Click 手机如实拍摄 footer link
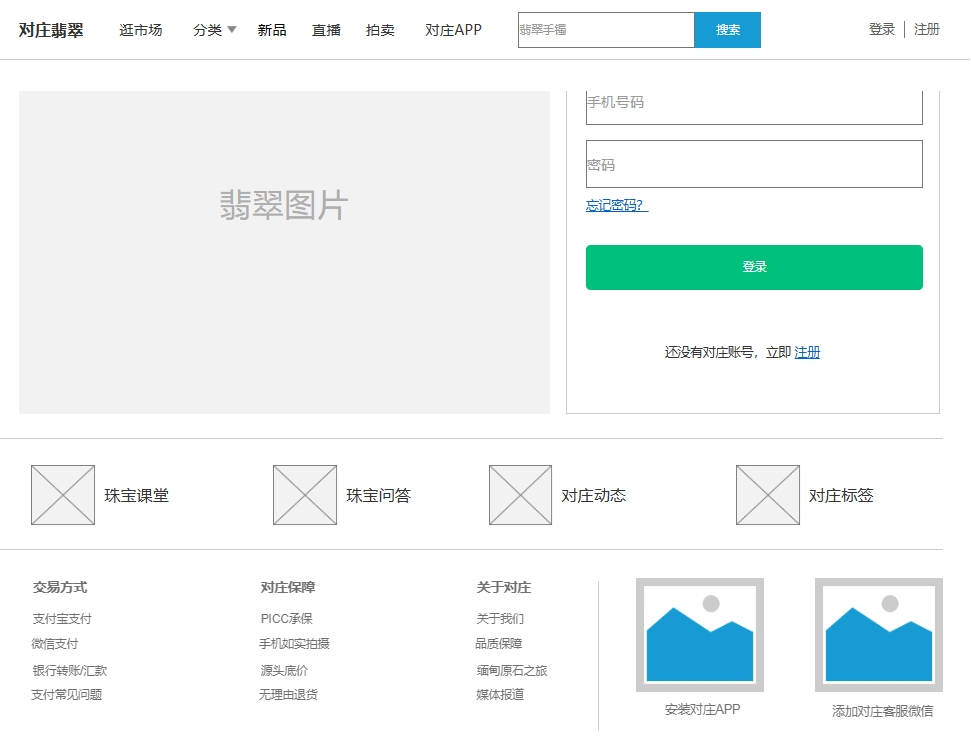This screenshot has width=971, height=752. pyautogui.click(x=294, y=644)
